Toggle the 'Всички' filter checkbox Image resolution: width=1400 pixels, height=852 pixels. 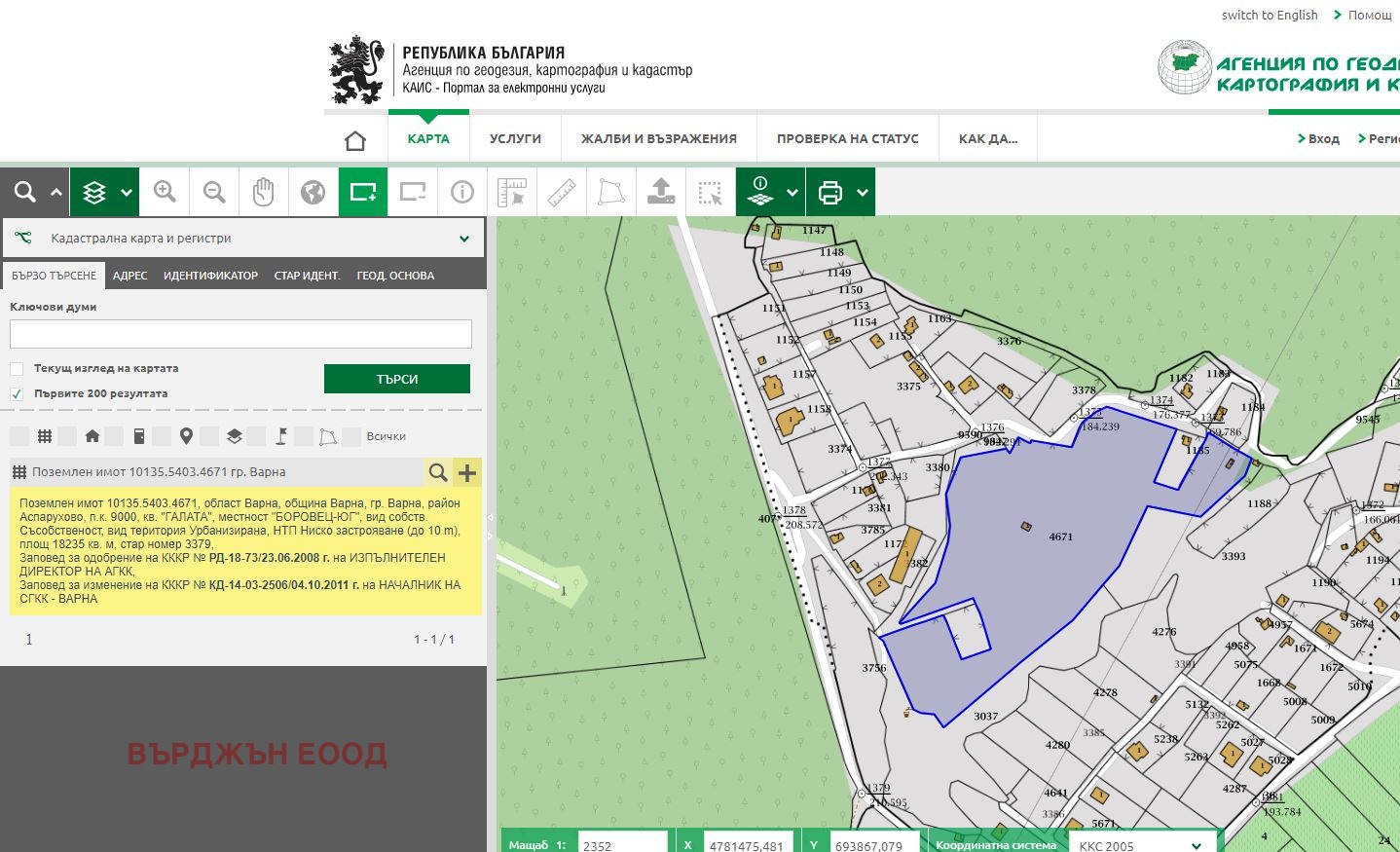(x=352, y=436)
